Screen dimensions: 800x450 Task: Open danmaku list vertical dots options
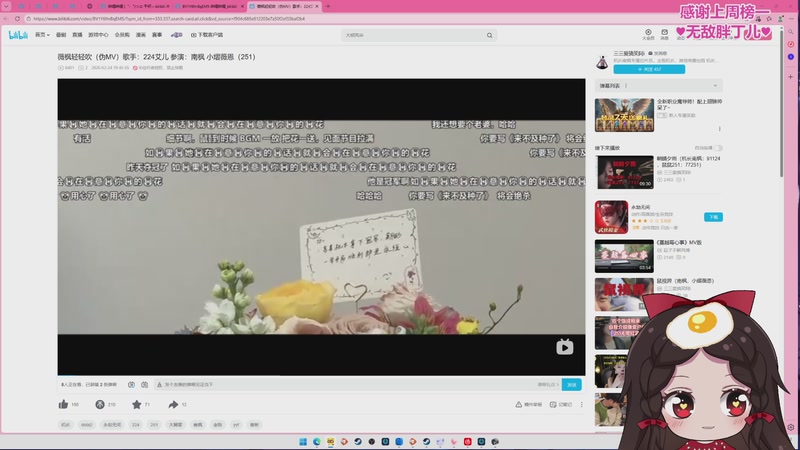coord(626,86)
